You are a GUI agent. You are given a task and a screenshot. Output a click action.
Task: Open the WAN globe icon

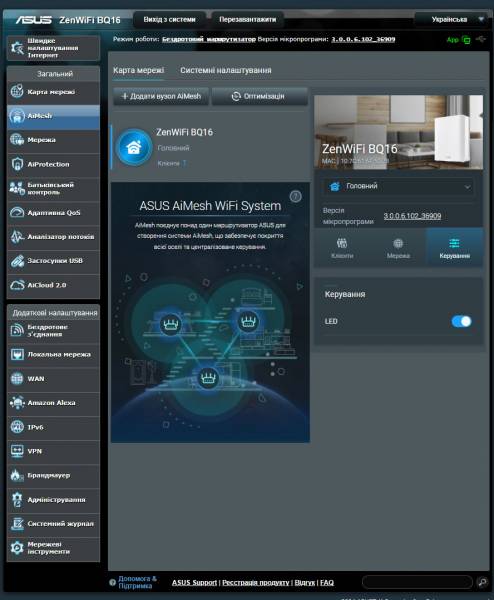point(17,378)
